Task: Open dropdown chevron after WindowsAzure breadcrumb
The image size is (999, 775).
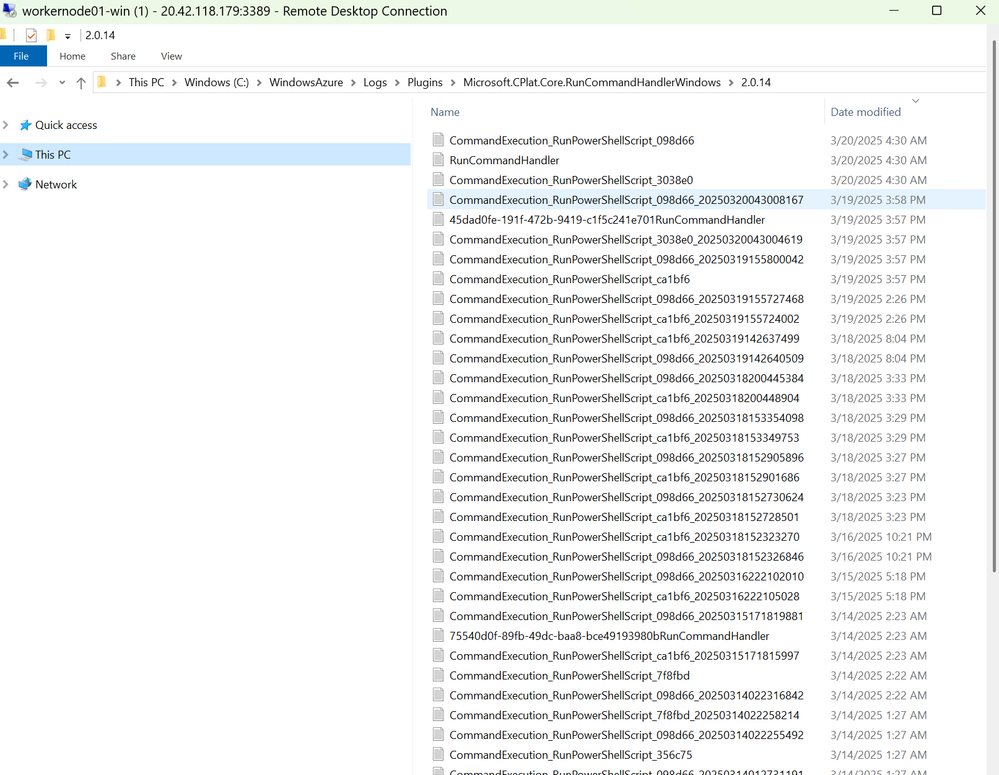Action: point(354,83)
